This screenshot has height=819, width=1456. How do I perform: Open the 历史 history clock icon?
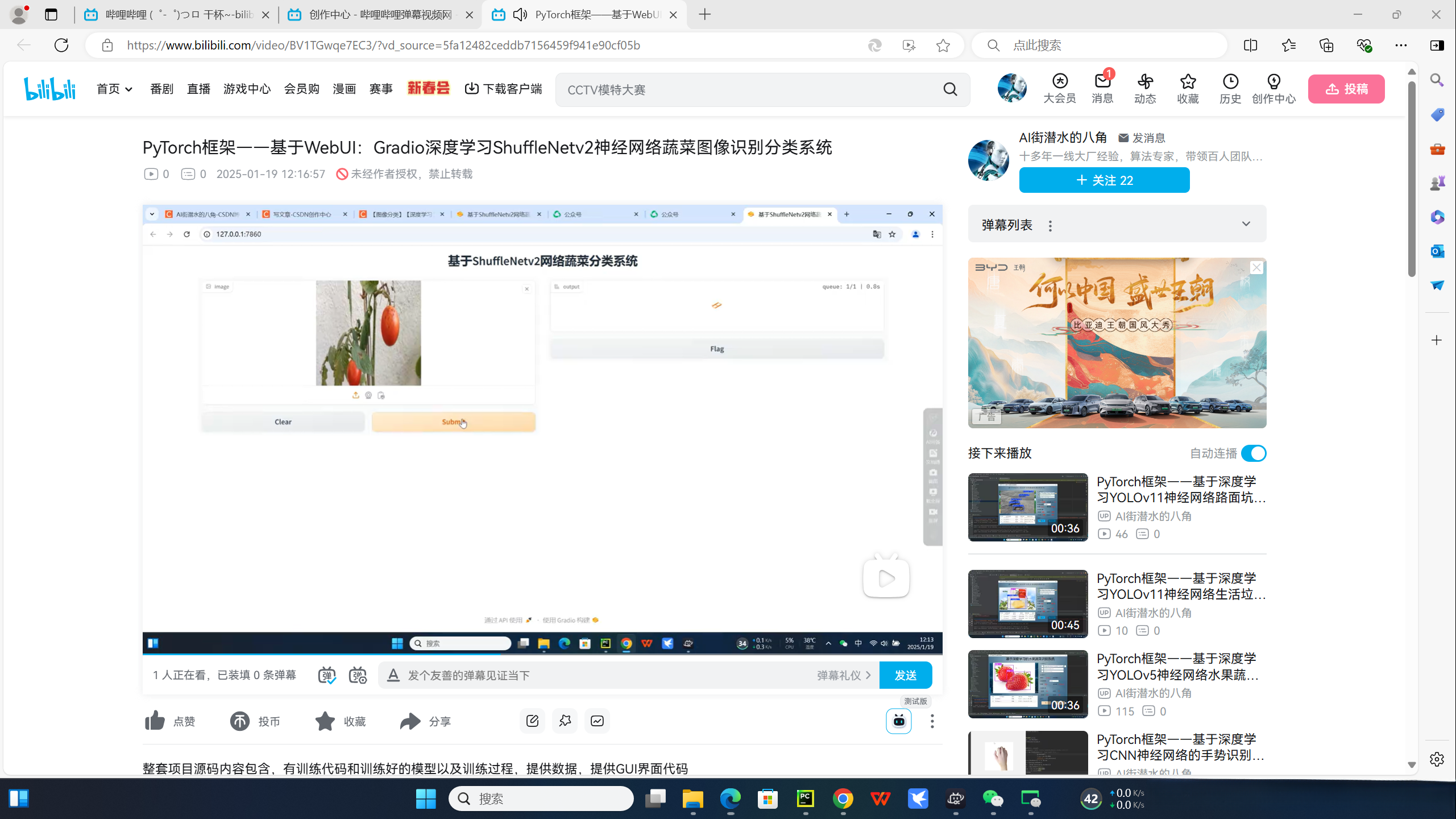point(1230,82)
